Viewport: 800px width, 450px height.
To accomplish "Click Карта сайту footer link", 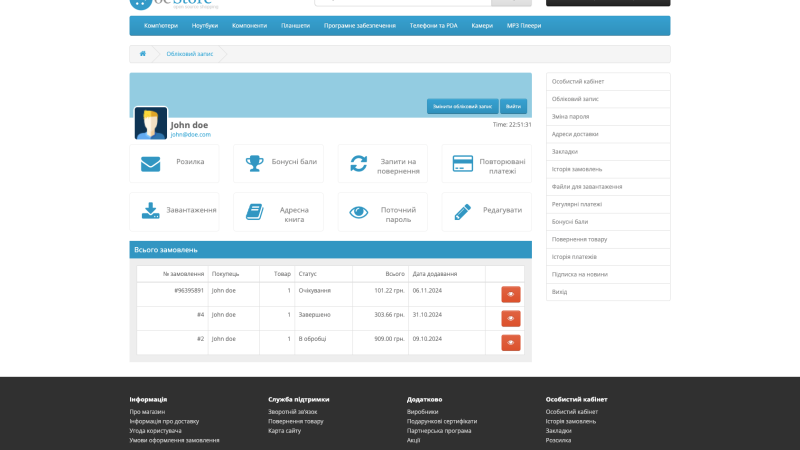I will 285,431.
